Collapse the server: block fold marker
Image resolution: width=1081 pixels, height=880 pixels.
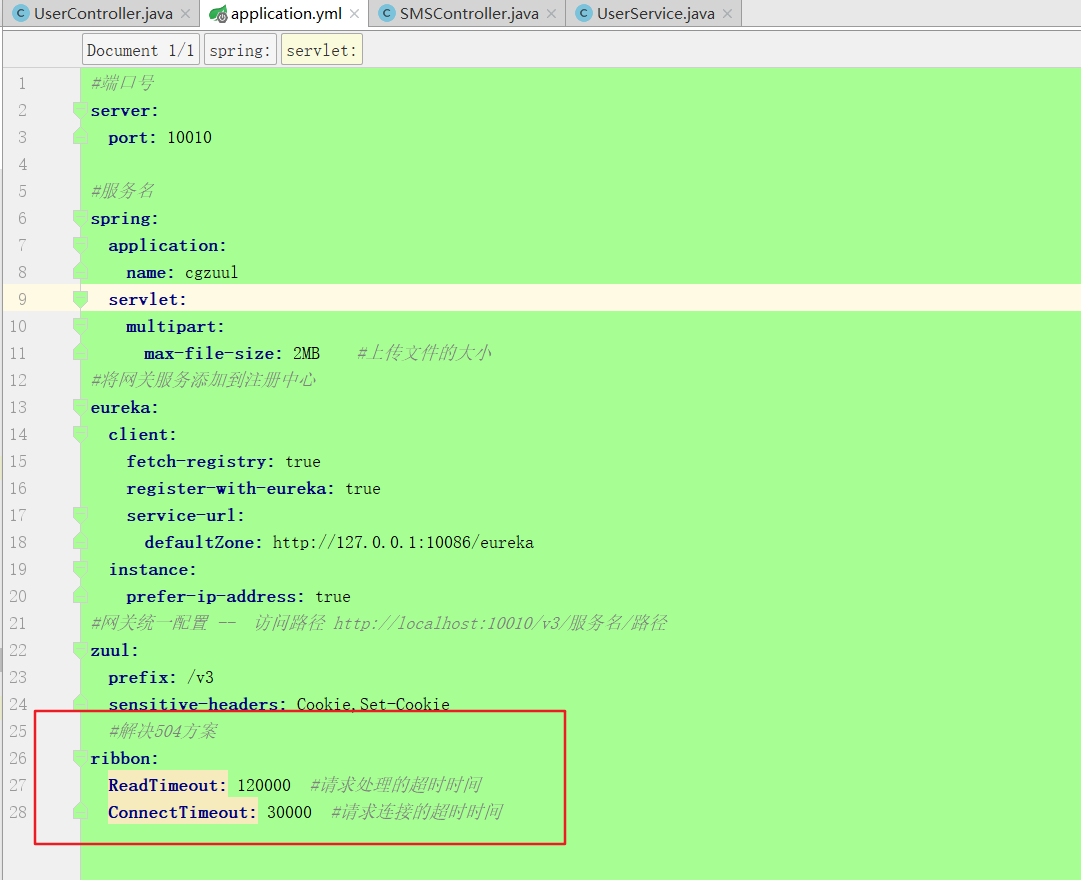[80, 110]
